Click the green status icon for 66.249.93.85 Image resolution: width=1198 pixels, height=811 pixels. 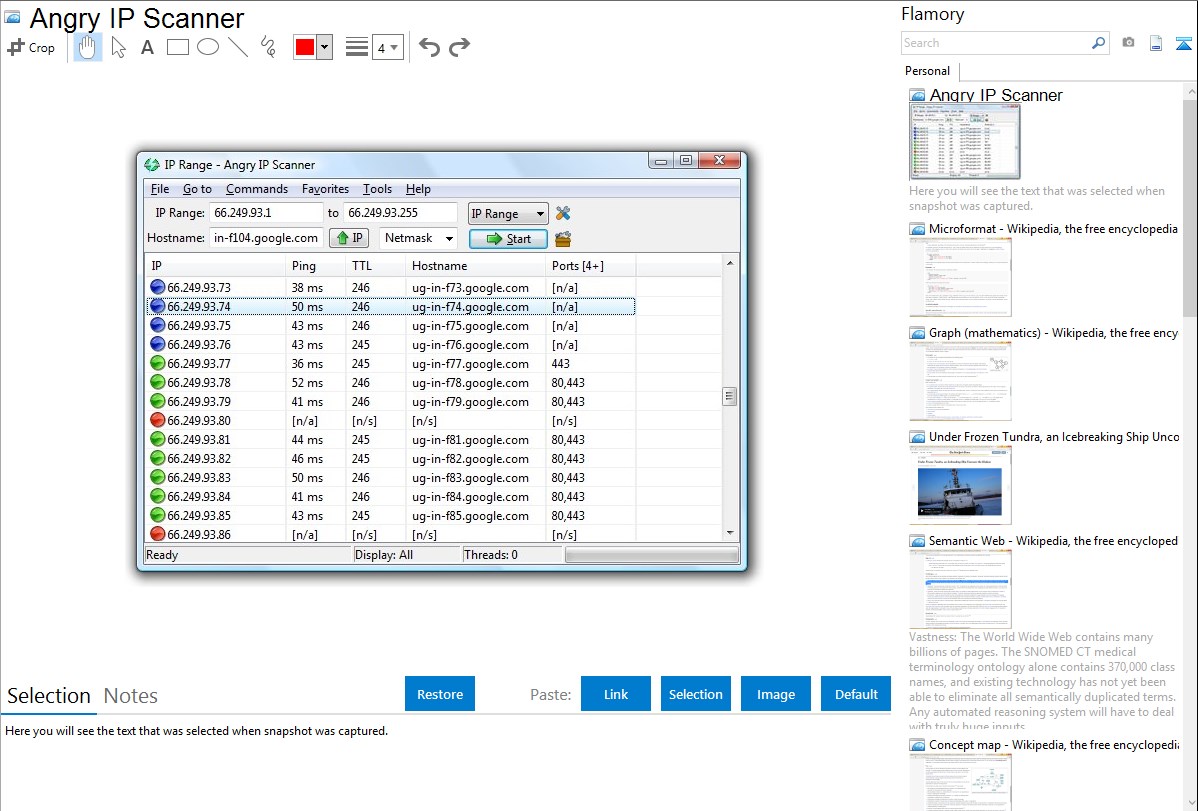(157, 515)
